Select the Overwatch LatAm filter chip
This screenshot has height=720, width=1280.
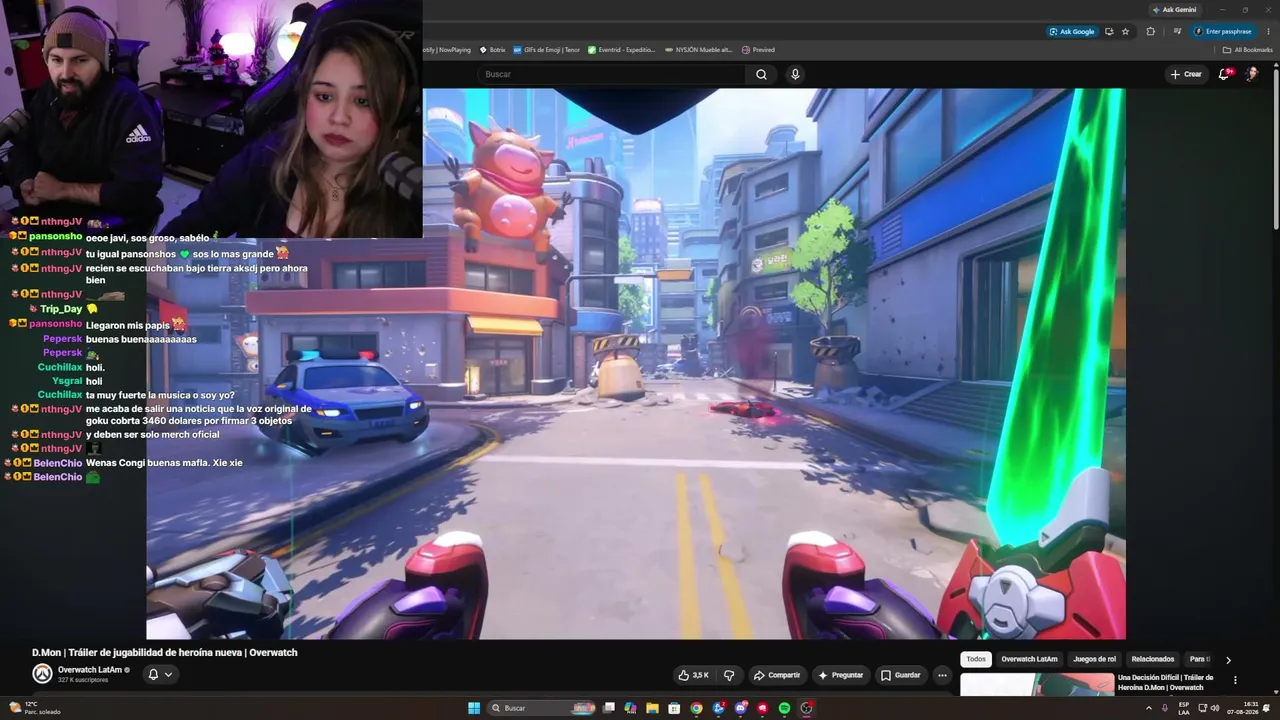[x=1029, y=659]
